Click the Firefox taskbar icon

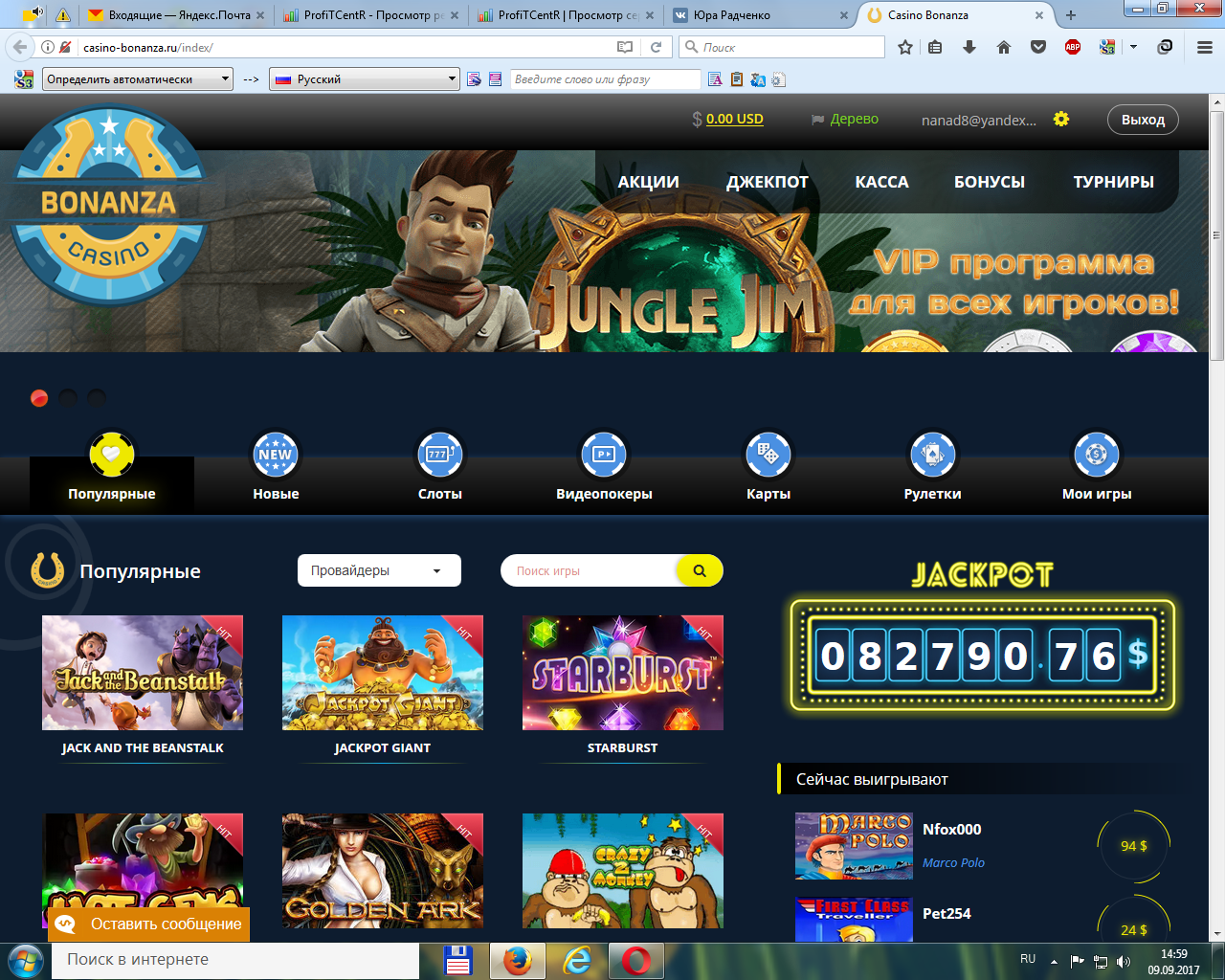point(518,960)
